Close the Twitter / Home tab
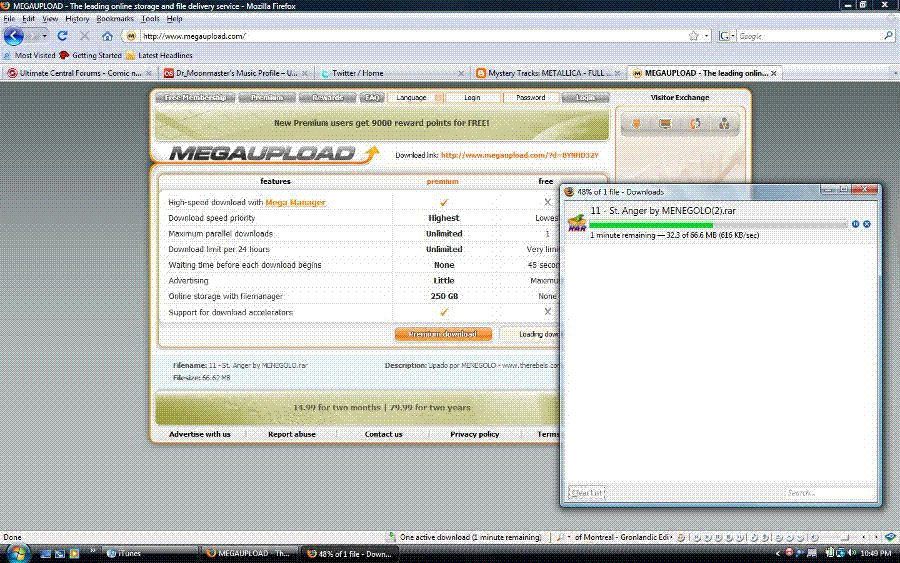900x563 pixels. pos(461,73)
